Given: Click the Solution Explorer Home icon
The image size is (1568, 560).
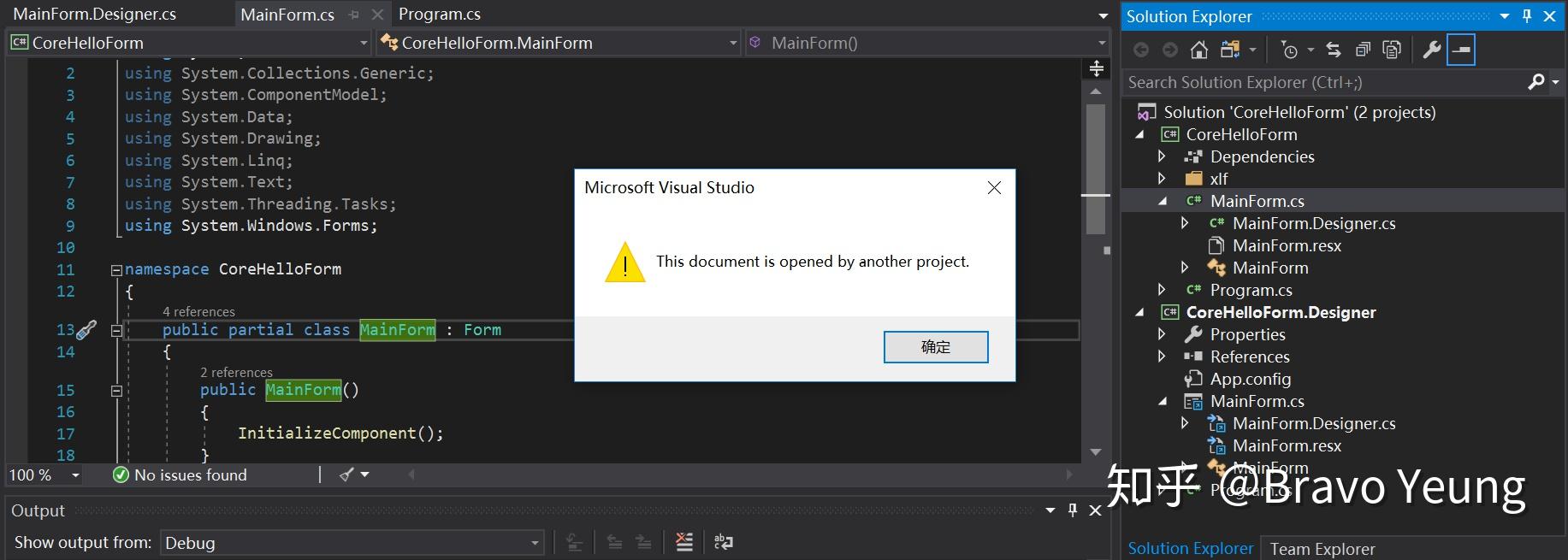Looking at the screenshot, I should 1199,50.
